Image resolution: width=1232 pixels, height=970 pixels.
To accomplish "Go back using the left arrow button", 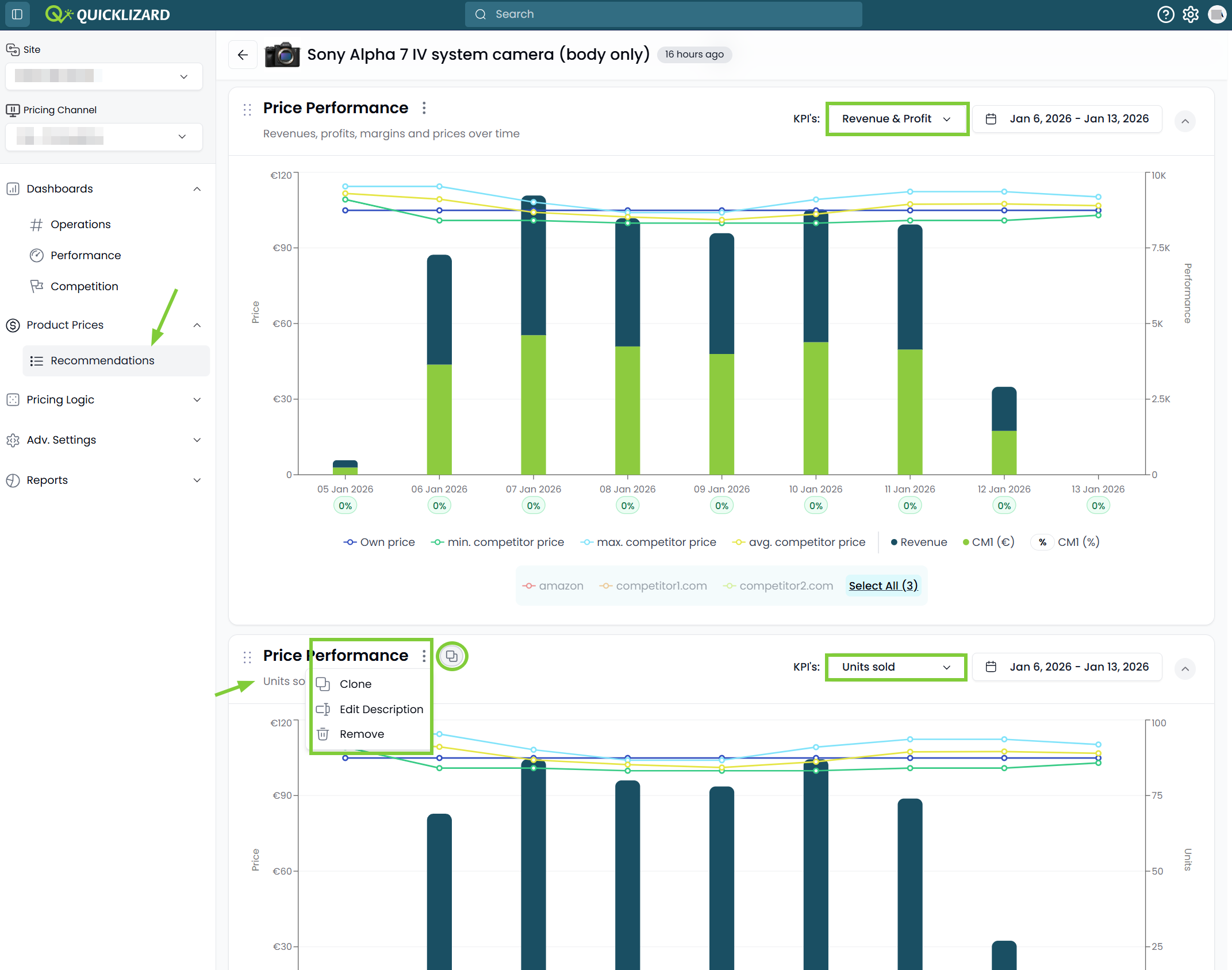I will tap(243, 55).
